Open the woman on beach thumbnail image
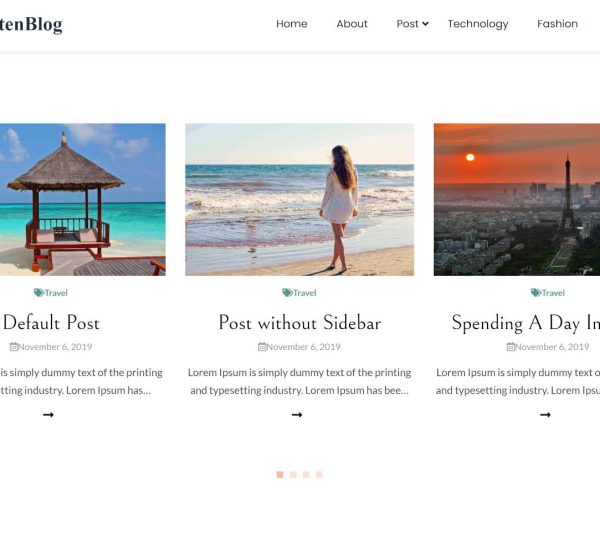 [x=300, y=199]
